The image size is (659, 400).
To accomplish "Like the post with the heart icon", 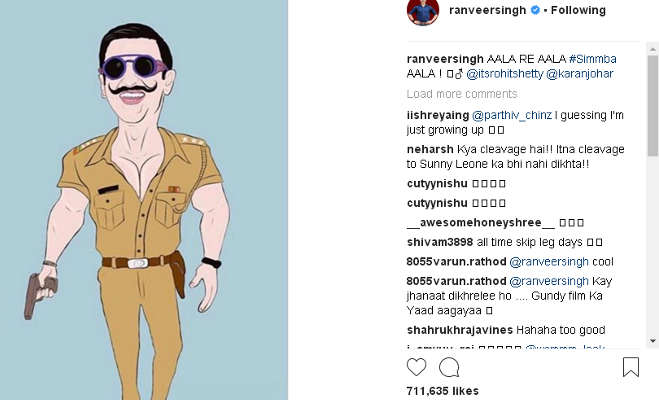I will click(x=416, y=367).
